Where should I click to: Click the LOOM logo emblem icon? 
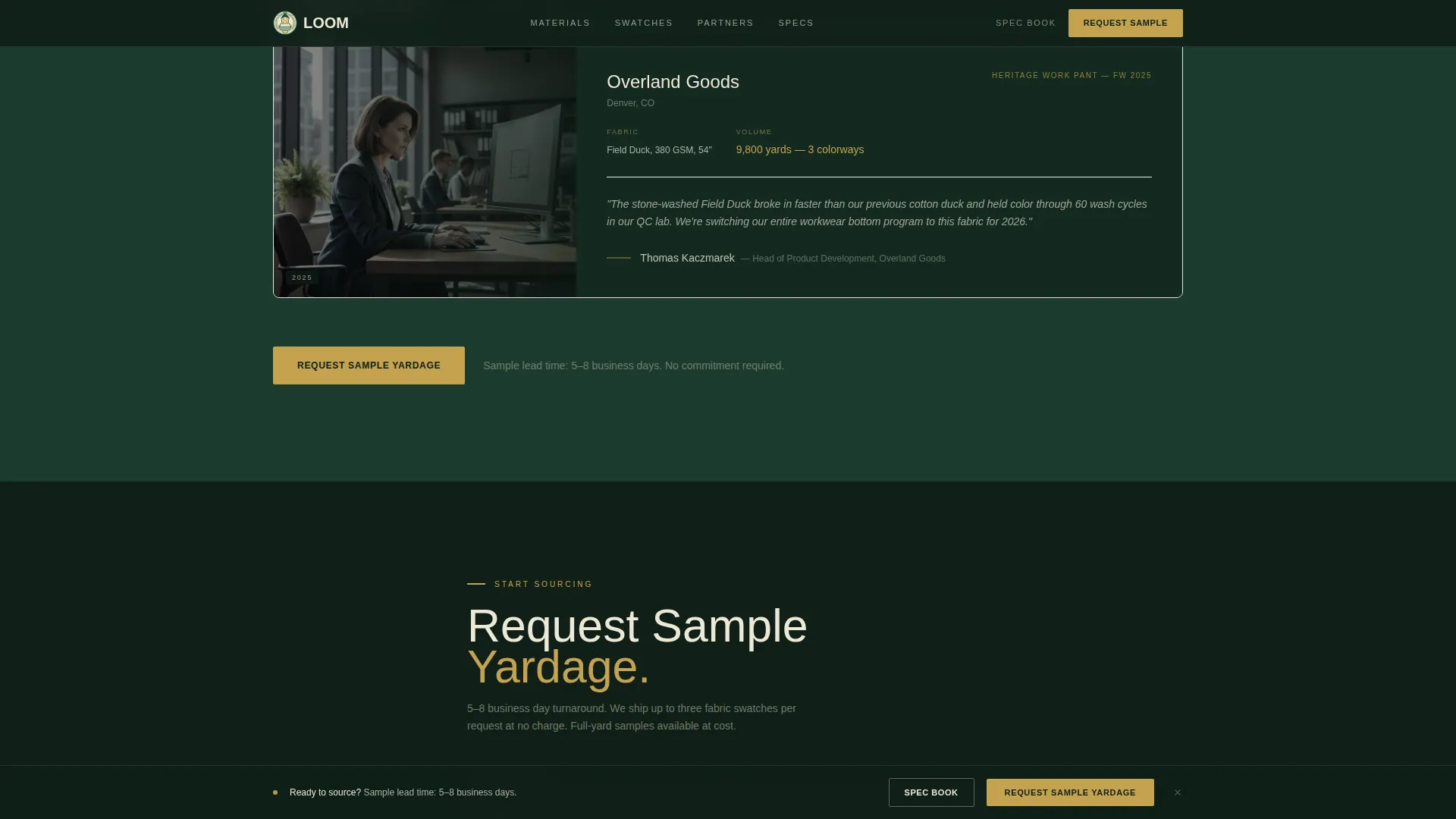click(285, 23)
